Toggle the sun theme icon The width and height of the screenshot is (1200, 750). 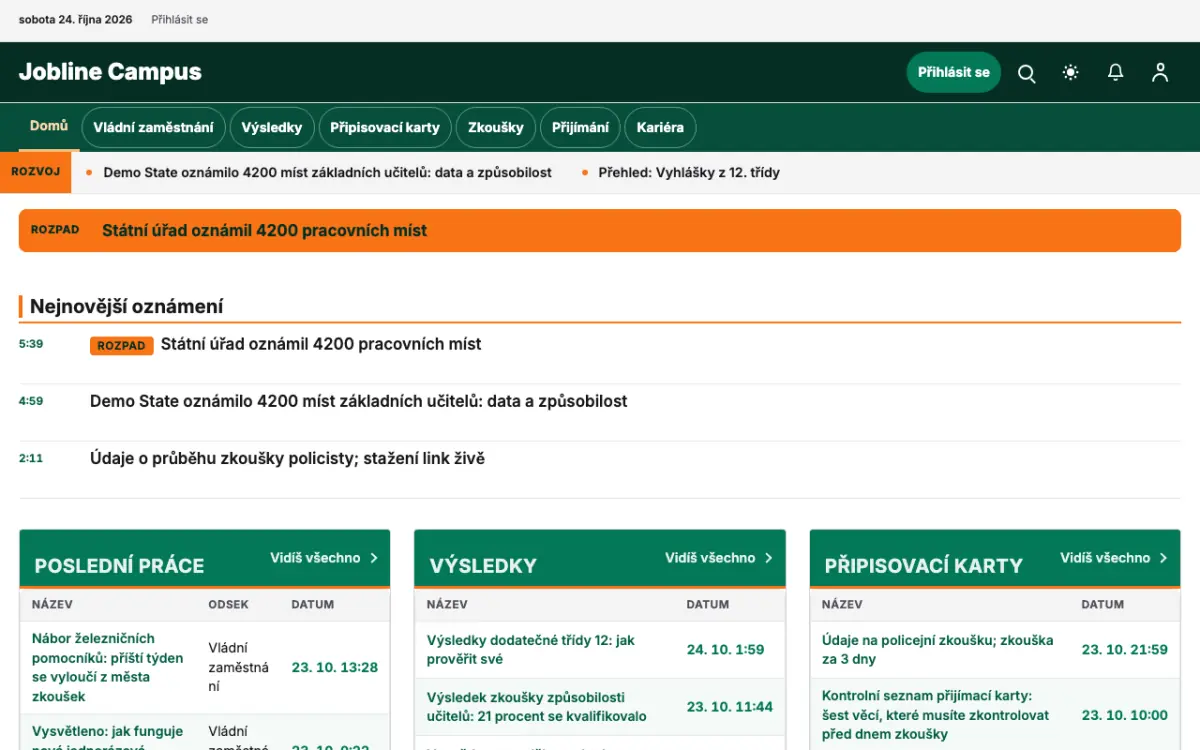point(1071,73)
